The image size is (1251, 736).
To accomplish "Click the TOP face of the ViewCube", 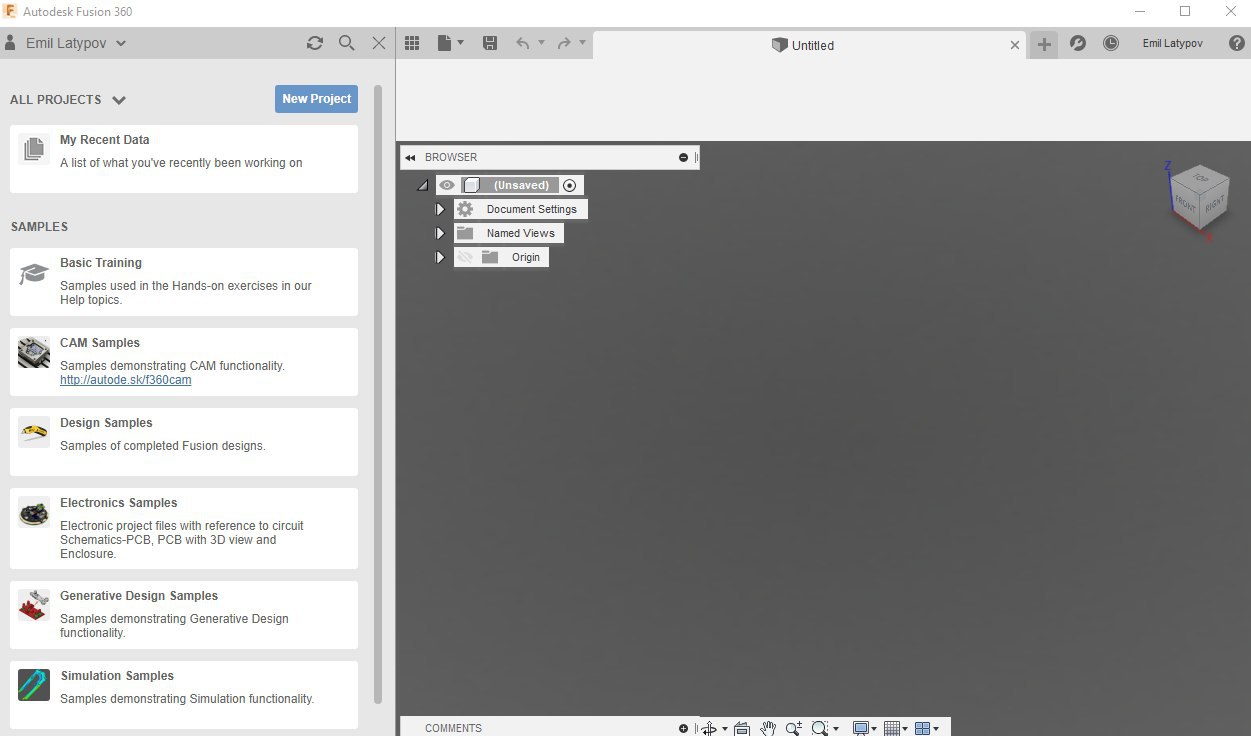I will (1200, 178).
